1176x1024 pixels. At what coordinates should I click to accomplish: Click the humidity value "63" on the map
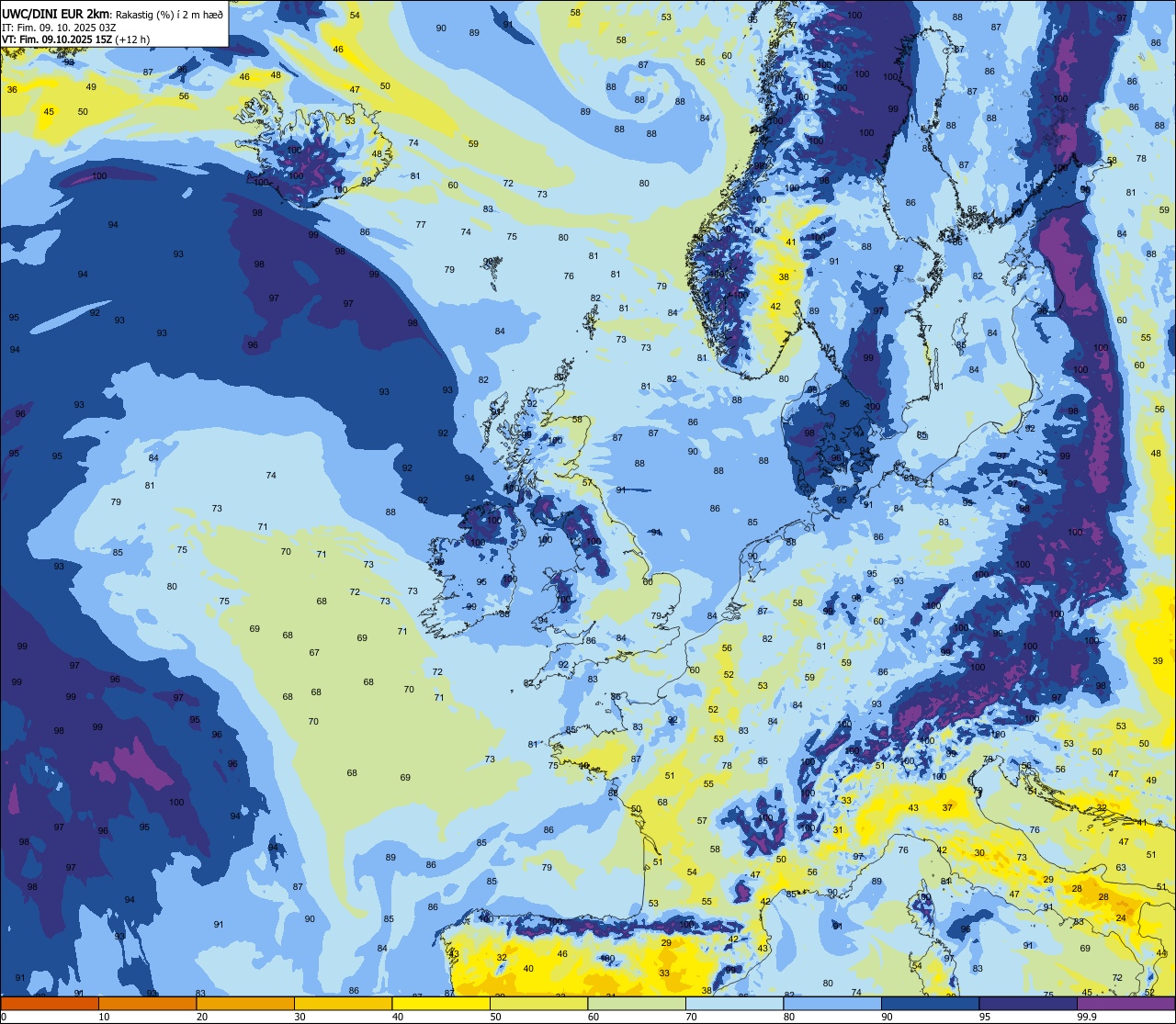tap(1121, 868)
